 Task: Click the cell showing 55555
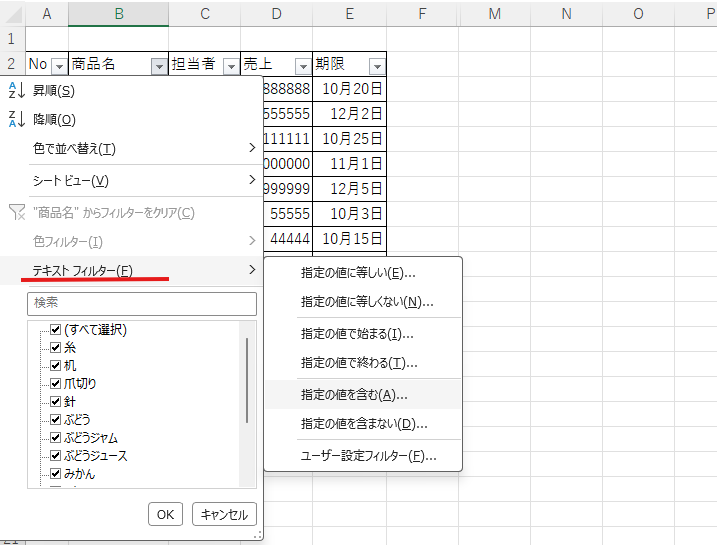[x=288, y=214]
